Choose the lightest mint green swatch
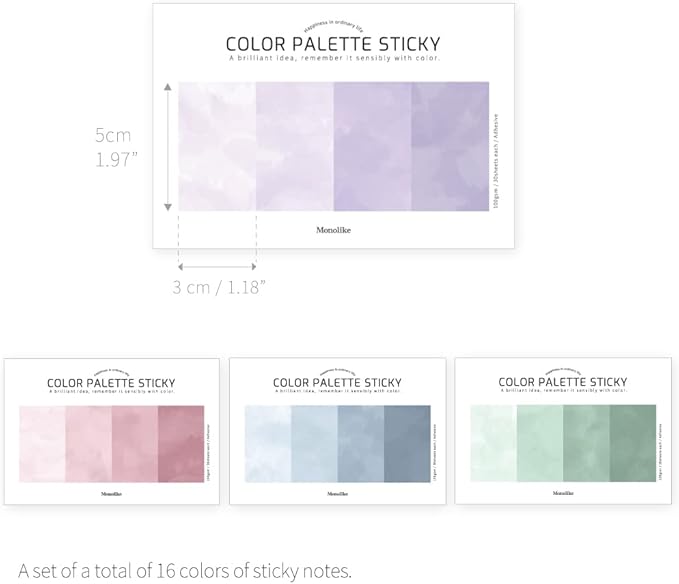 493,444
